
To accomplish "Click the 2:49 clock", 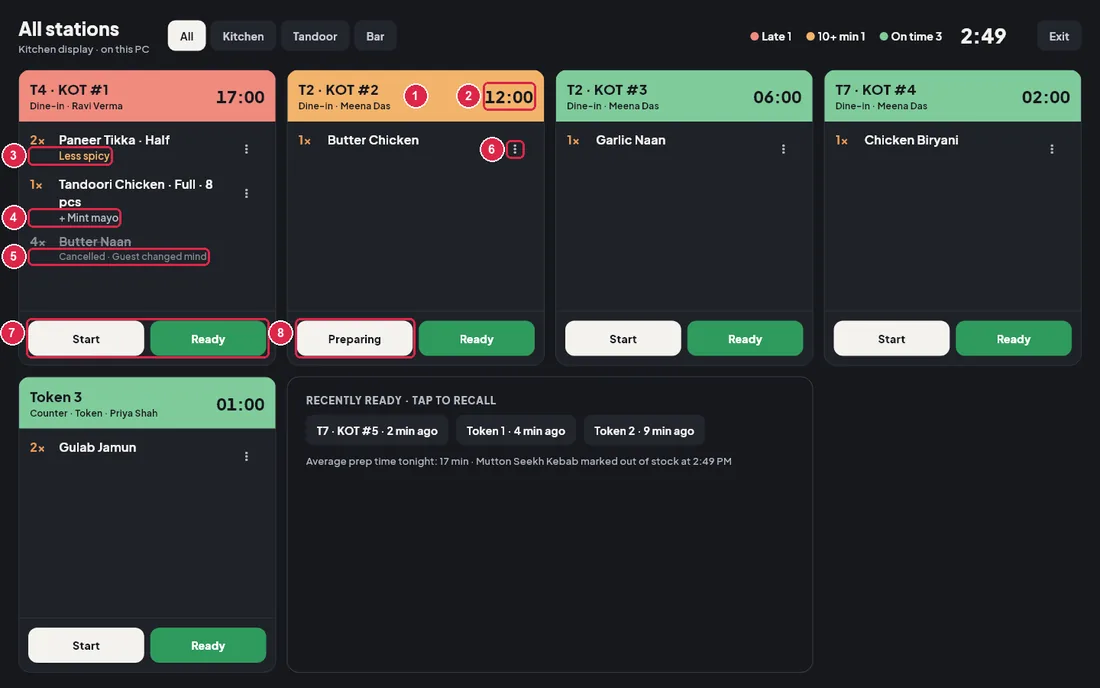I will click(x=983, y=36).
